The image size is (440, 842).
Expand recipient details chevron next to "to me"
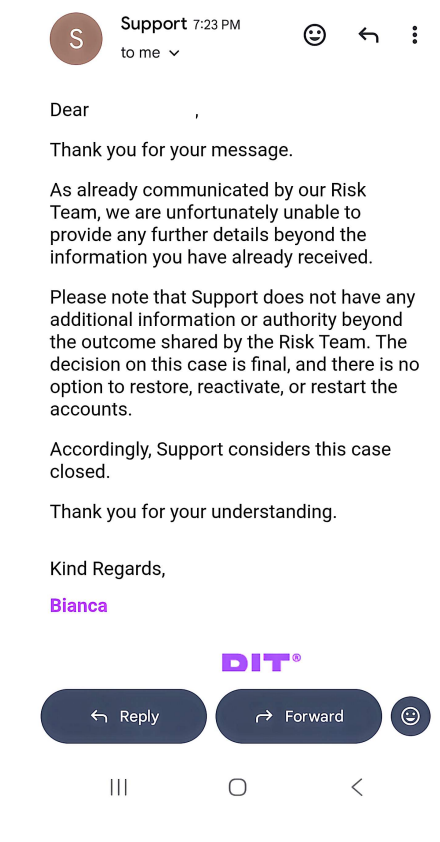click(x=174, y=53)
